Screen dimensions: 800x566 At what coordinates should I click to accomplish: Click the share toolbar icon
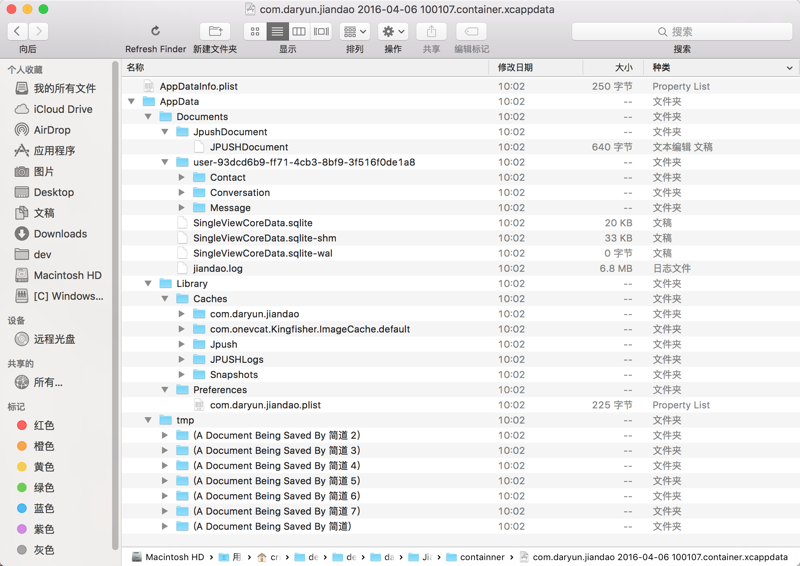[x=432, y=31]
